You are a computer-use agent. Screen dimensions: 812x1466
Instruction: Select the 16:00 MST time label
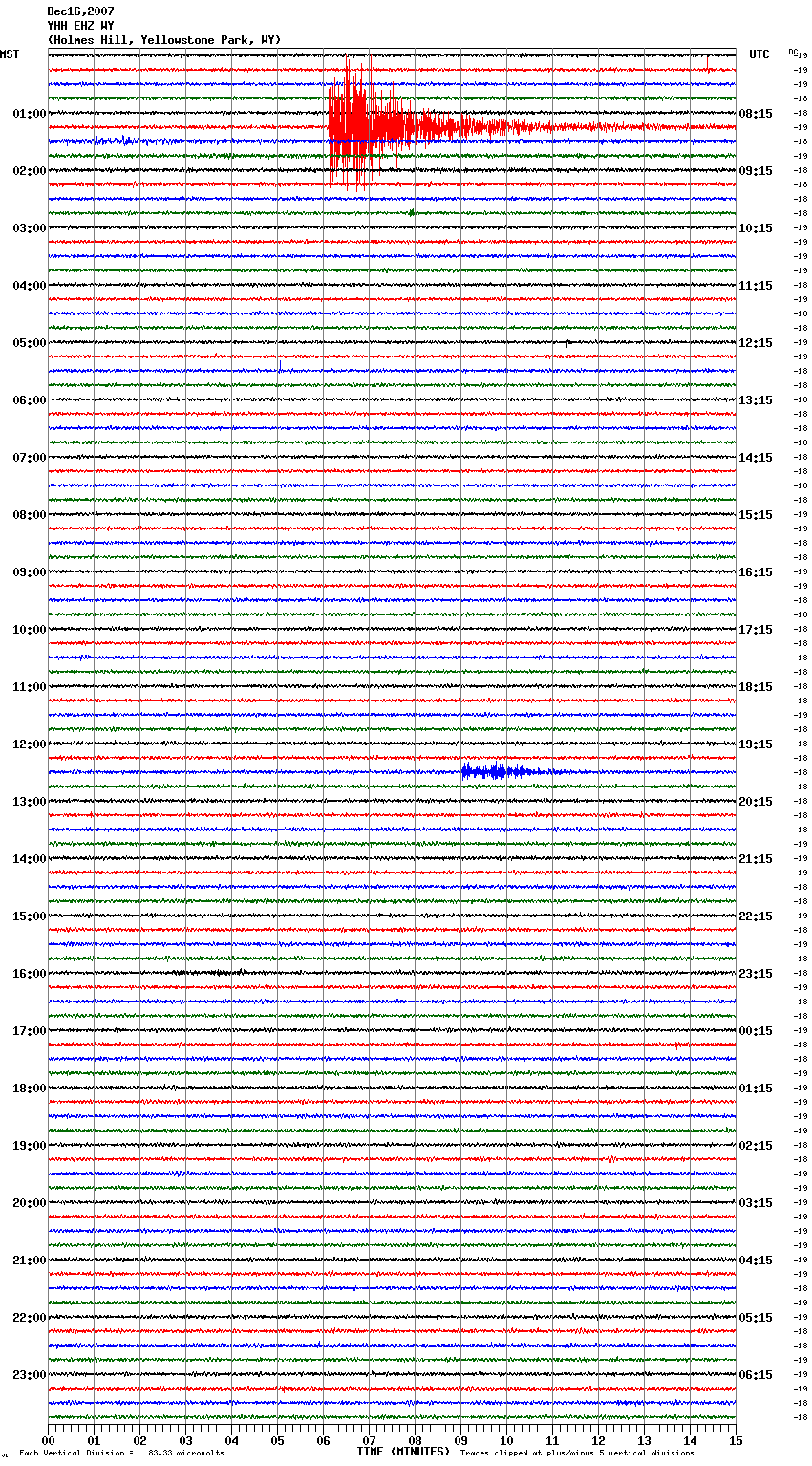tap(29, 974)
